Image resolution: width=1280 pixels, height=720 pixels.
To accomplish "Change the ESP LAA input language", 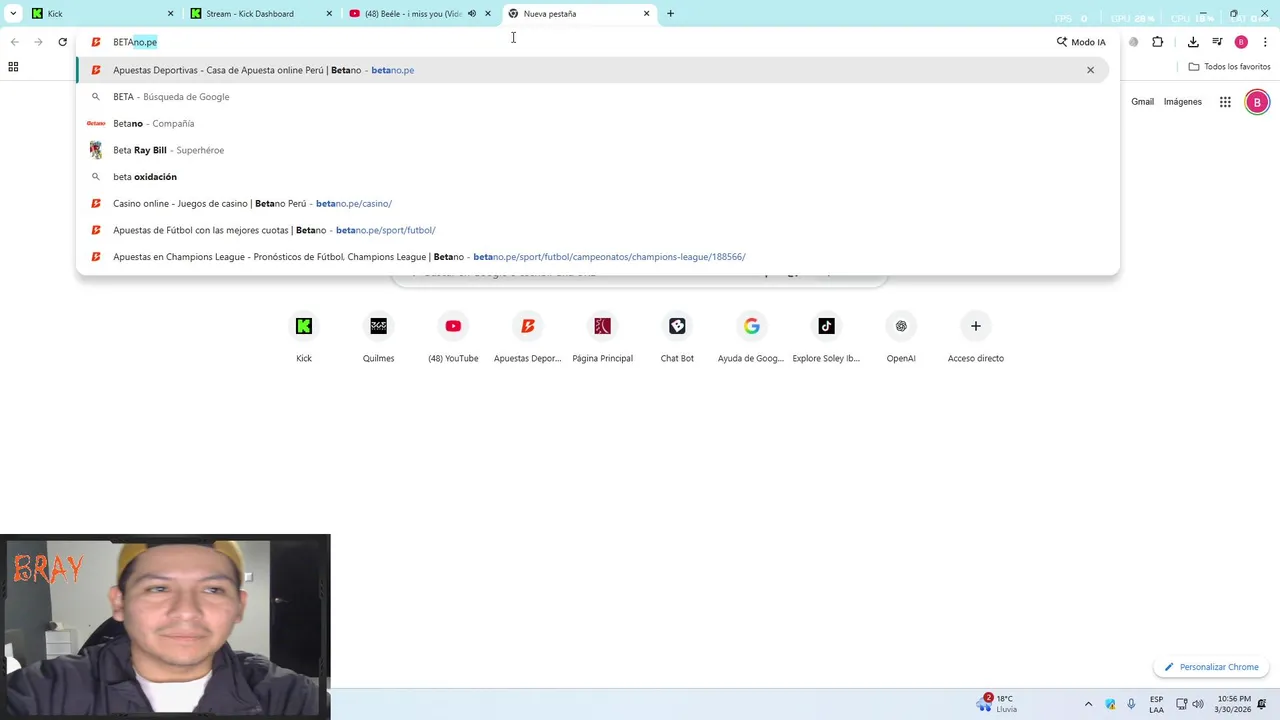I will (x=1156, y=704).
